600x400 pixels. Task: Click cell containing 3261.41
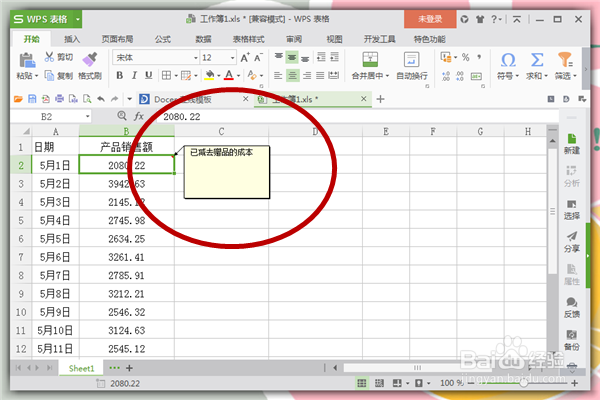tap(127, 257)
